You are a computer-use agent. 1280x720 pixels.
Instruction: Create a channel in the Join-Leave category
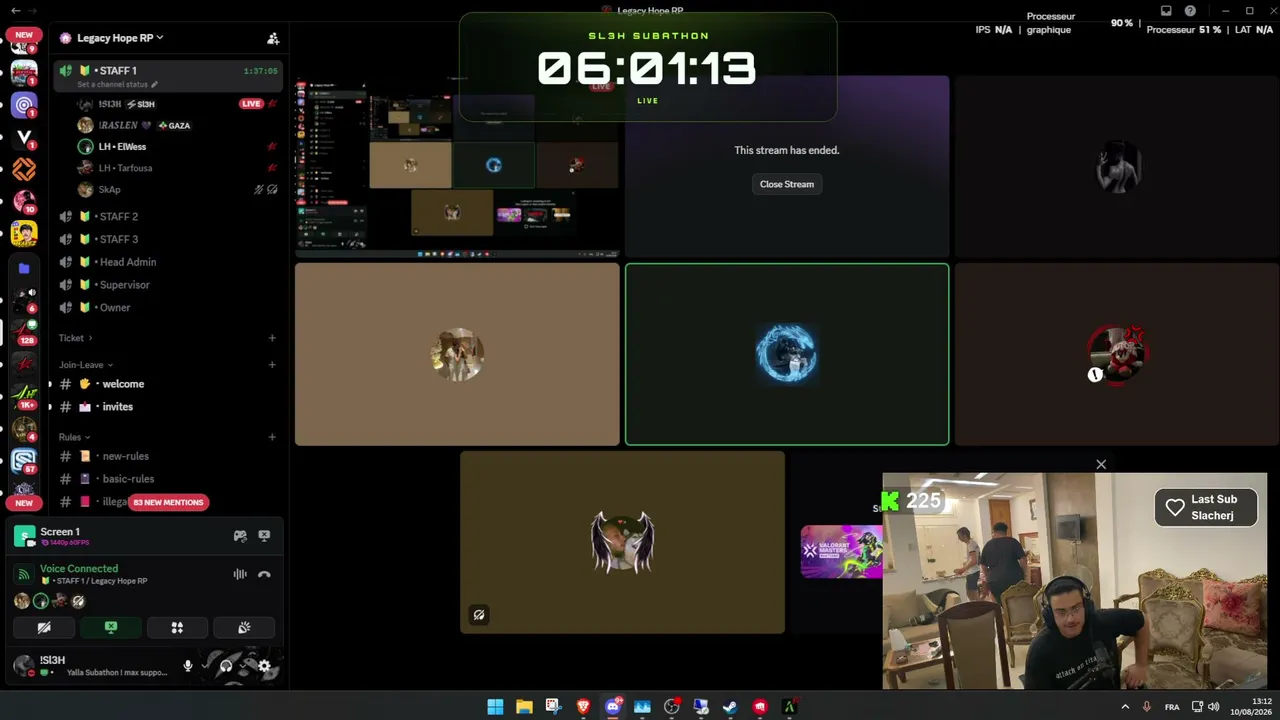pos(272,365)
